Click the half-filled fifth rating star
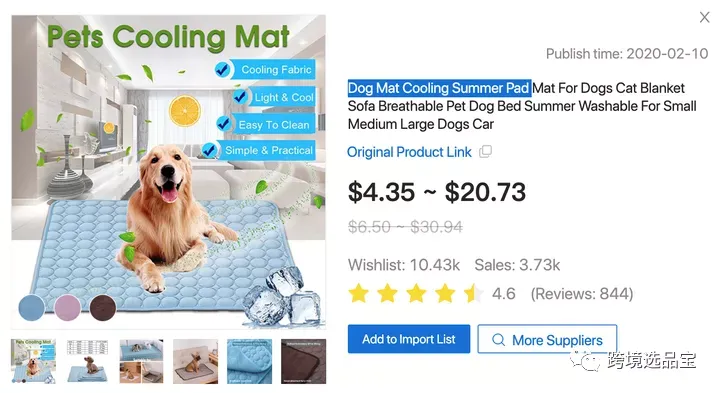The image size is (720, 393). click(473, 293)
